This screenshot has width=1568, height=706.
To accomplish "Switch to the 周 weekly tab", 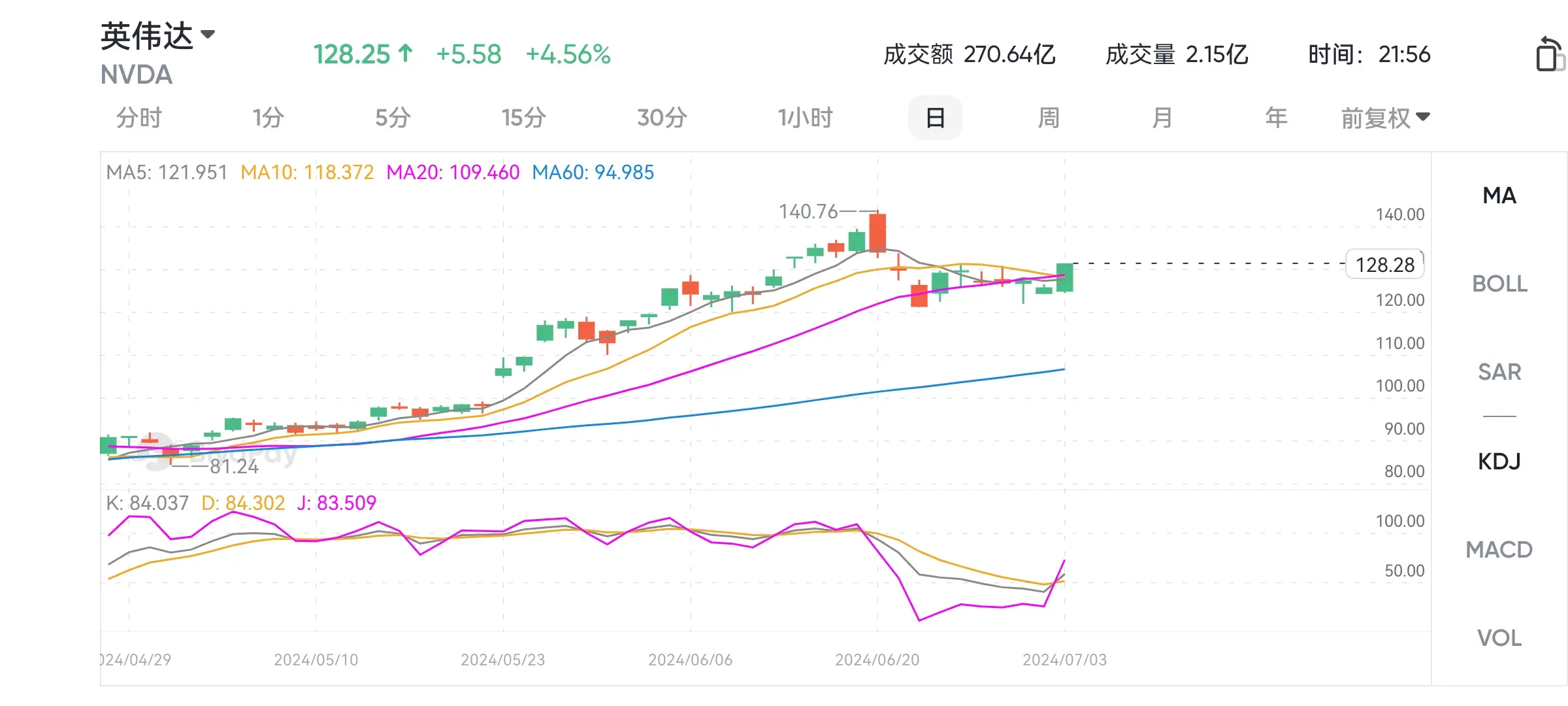I will (x=1049, y=118).
